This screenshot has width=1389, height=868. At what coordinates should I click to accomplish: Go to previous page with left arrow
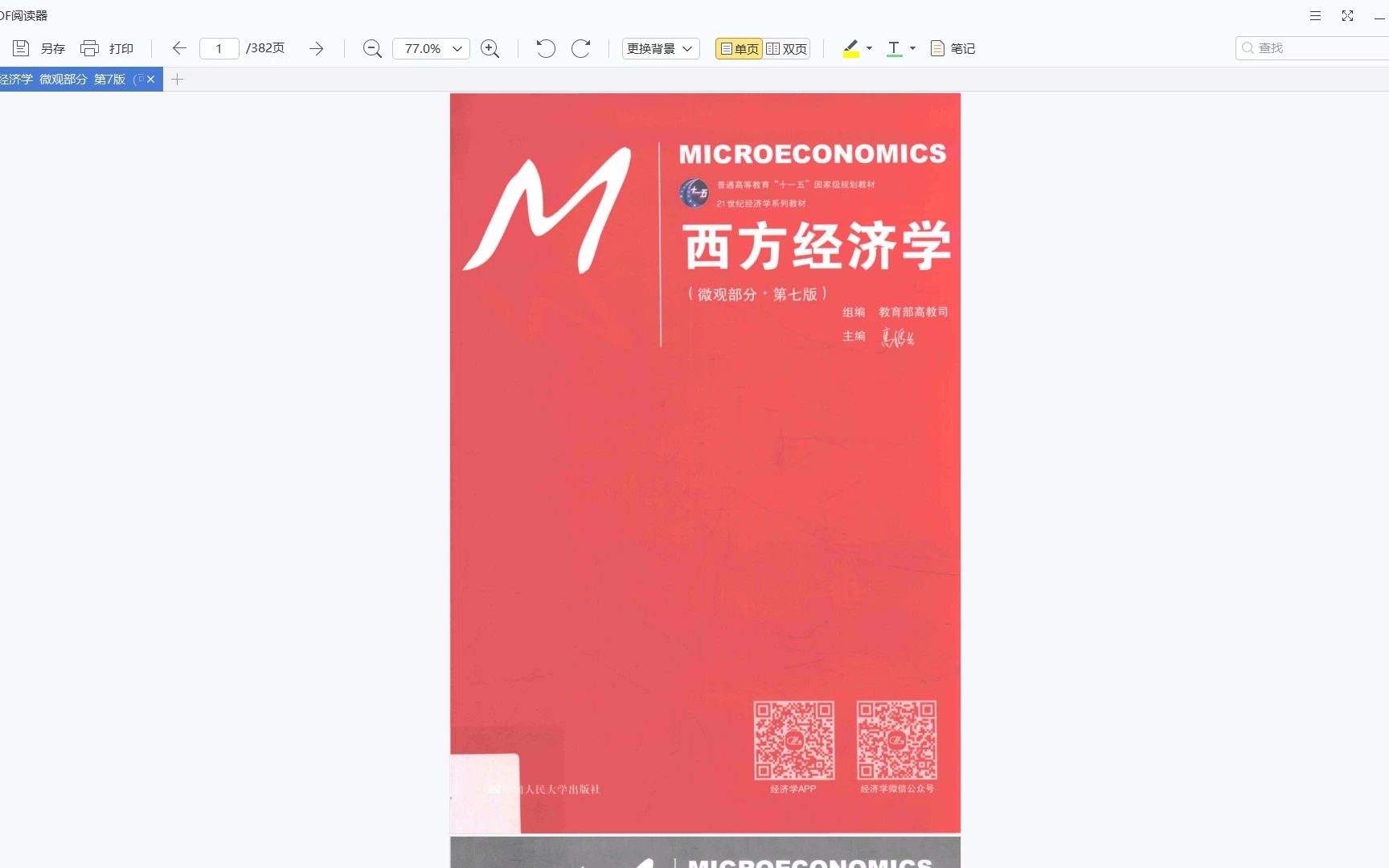179,48
